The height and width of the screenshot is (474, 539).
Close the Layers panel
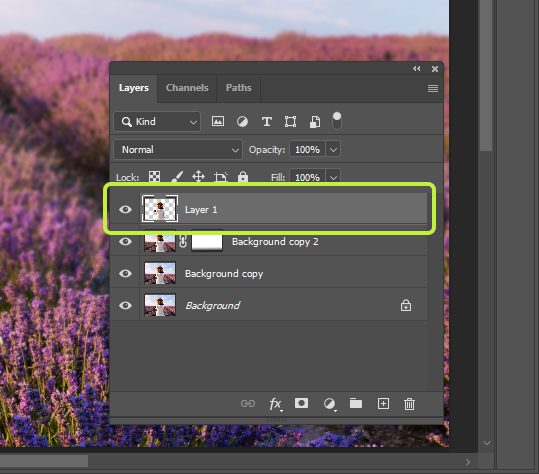point(435,69)
